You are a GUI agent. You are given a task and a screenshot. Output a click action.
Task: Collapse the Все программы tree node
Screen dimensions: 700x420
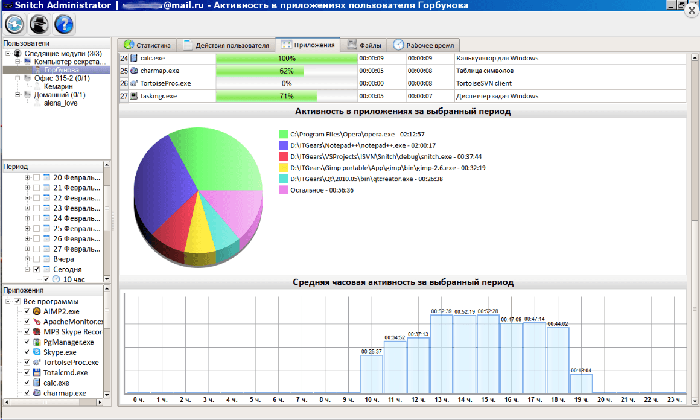(x=8, y=302)
